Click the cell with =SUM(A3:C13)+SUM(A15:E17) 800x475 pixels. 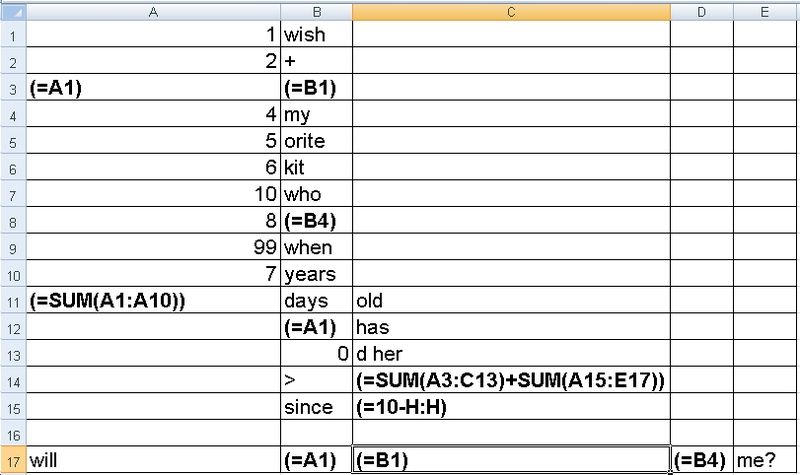(x=510, y=378)
